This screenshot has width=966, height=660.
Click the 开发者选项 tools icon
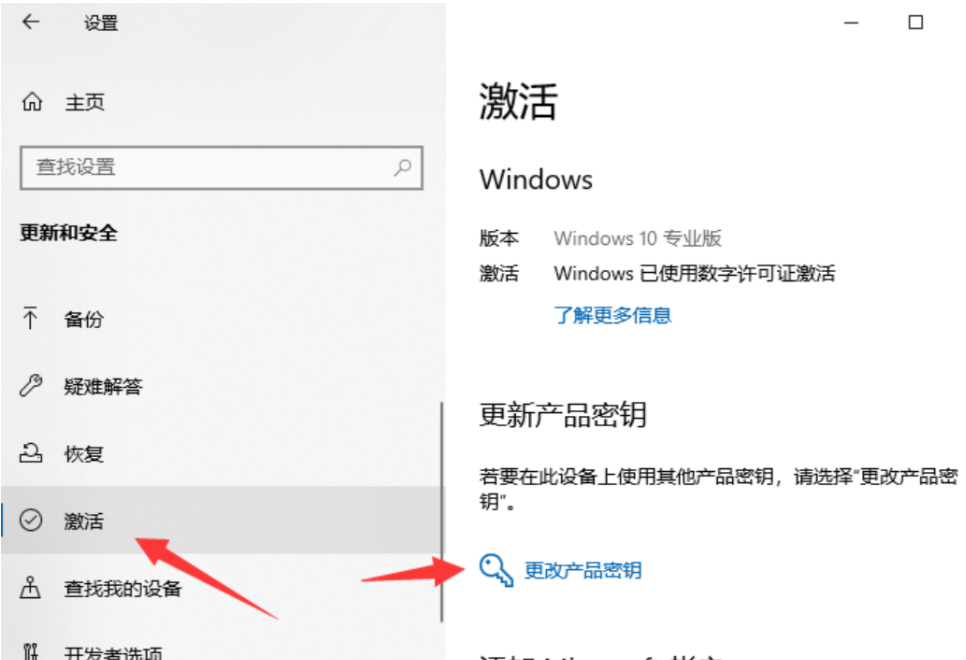click(30, 651)
